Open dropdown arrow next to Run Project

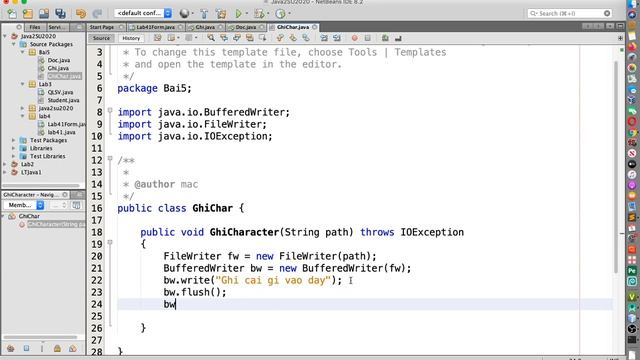[x=247, y=13]
